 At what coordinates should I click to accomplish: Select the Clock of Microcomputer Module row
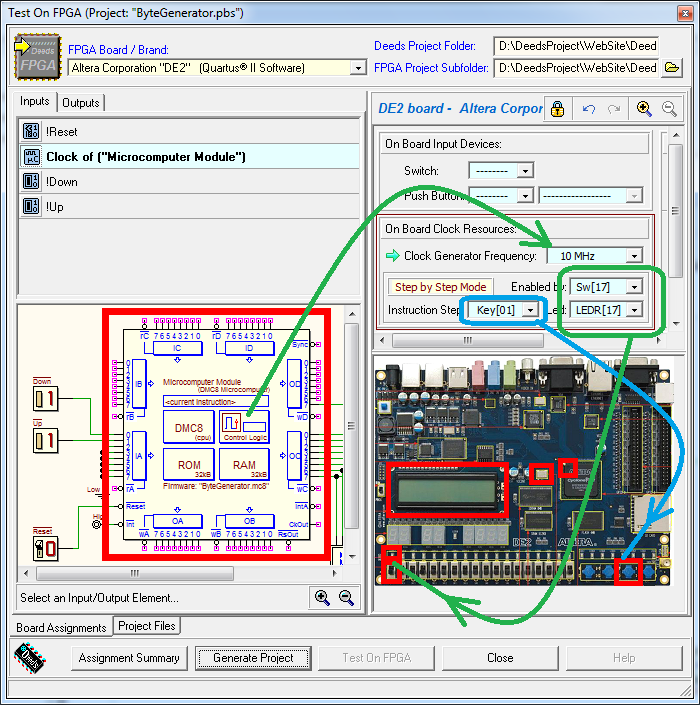189,156
